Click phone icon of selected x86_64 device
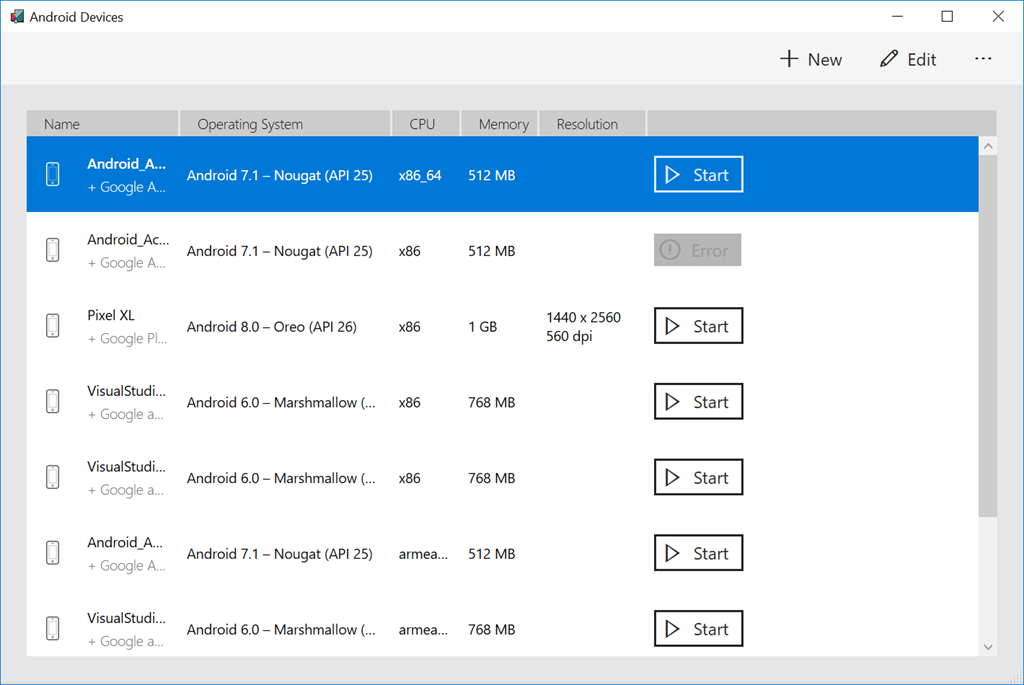This screenshot has height=685, width=1024. coord(53,175)
